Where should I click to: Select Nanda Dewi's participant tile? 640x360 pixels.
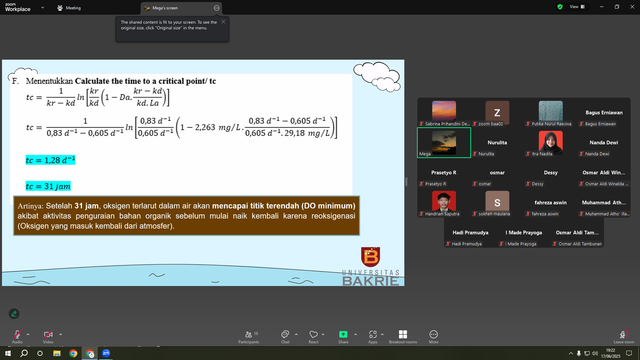(604, 142)
